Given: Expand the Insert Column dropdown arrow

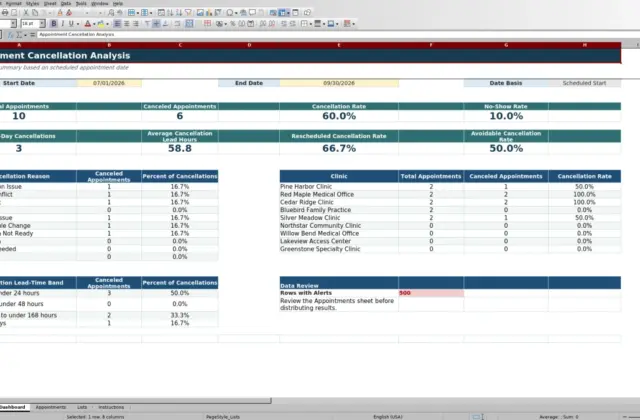Looking at the screenshot, I should click(151, 13).
